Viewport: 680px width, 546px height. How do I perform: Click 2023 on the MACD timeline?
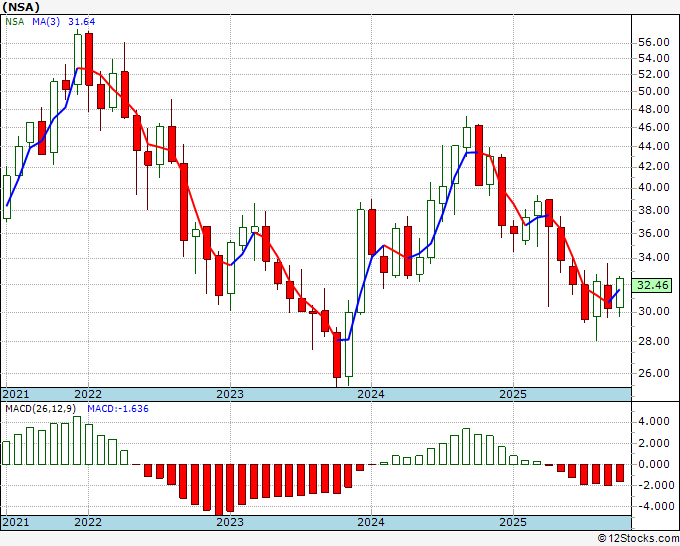(230, 522)
